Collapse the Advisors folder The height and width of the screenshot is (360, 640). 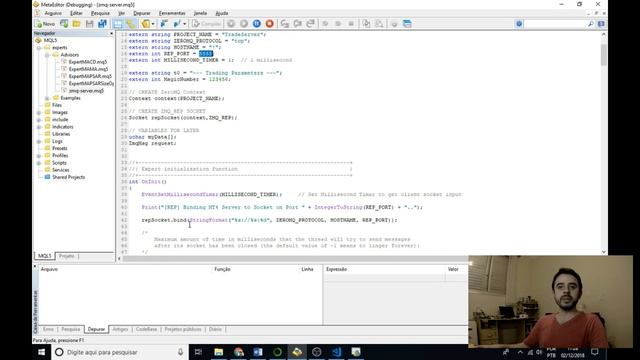point(47,55)
